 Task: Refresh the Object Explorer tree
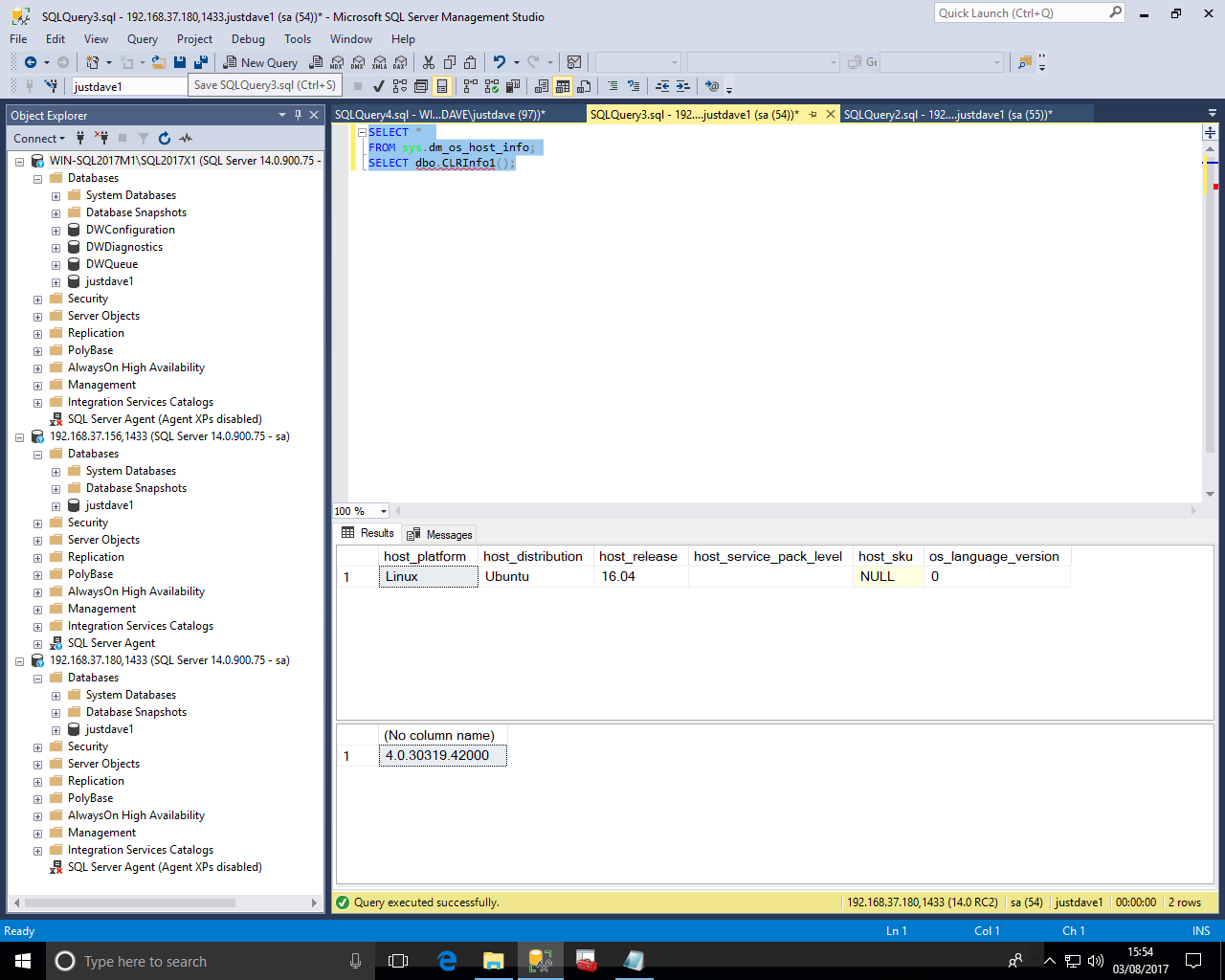pyautogui.click(x=165, y=139)
